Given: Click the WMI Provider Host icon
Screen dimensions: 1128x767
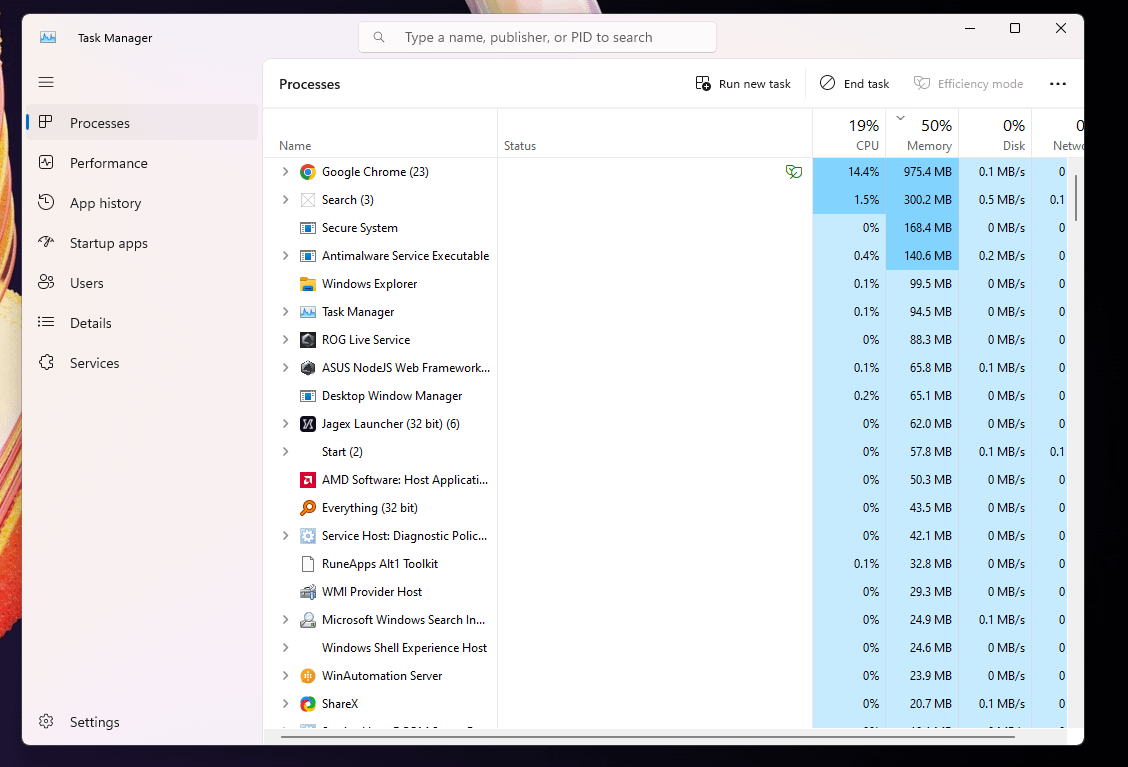Looking at the screenshot, I should (x=308, y=592).
